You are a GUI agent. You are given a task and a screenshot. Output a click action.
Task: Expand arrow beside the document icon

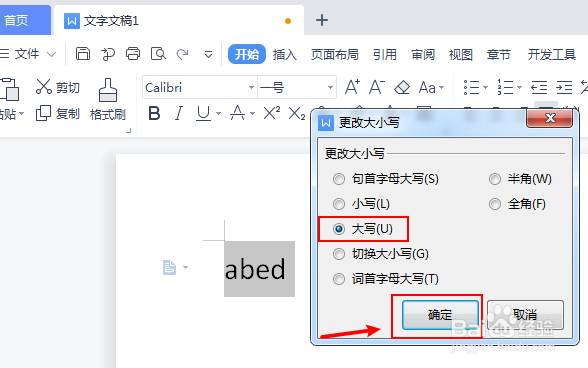185,267
